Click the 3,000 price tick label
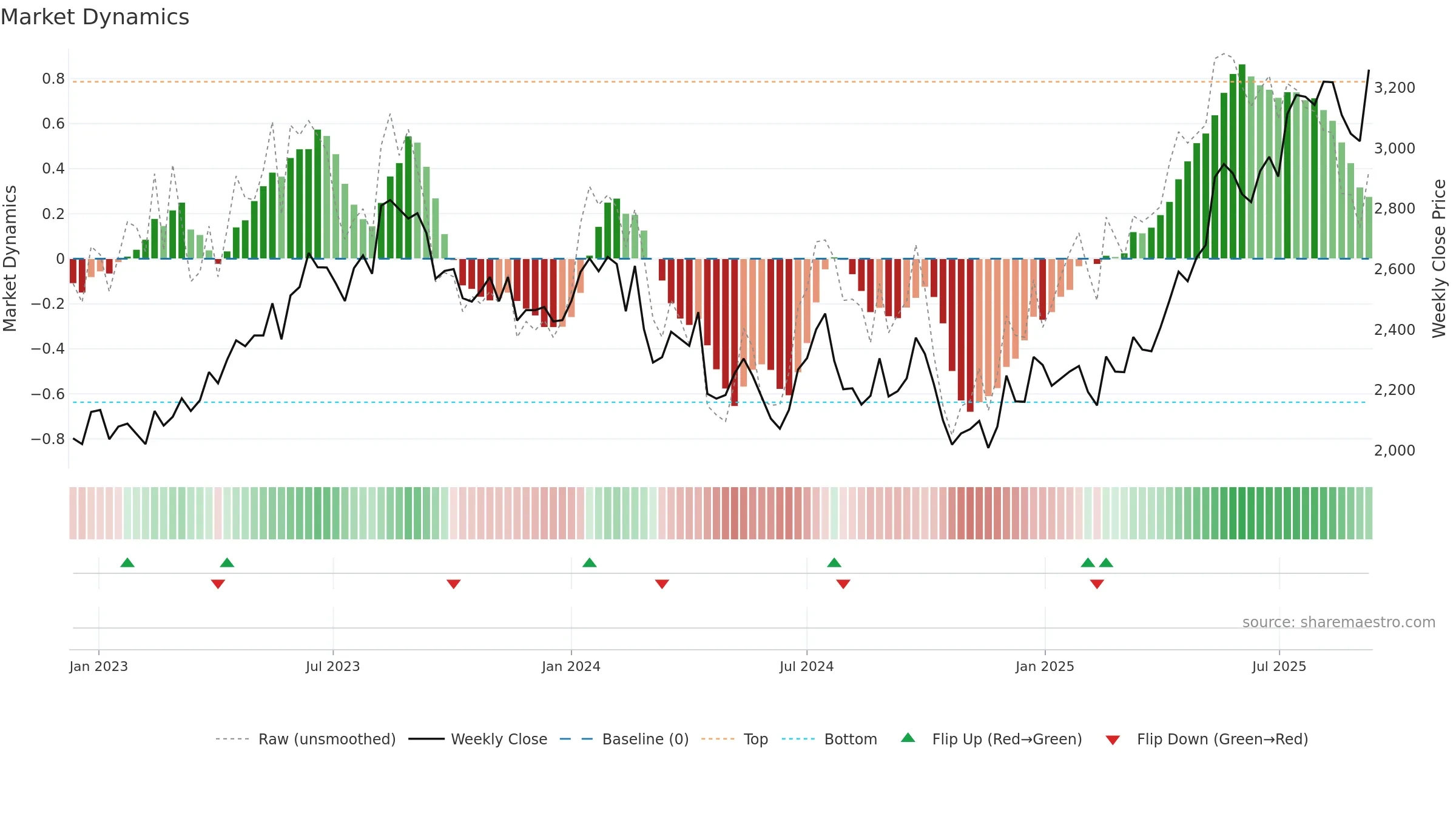The image size is (1456, 819). (x=1395, y=149)
